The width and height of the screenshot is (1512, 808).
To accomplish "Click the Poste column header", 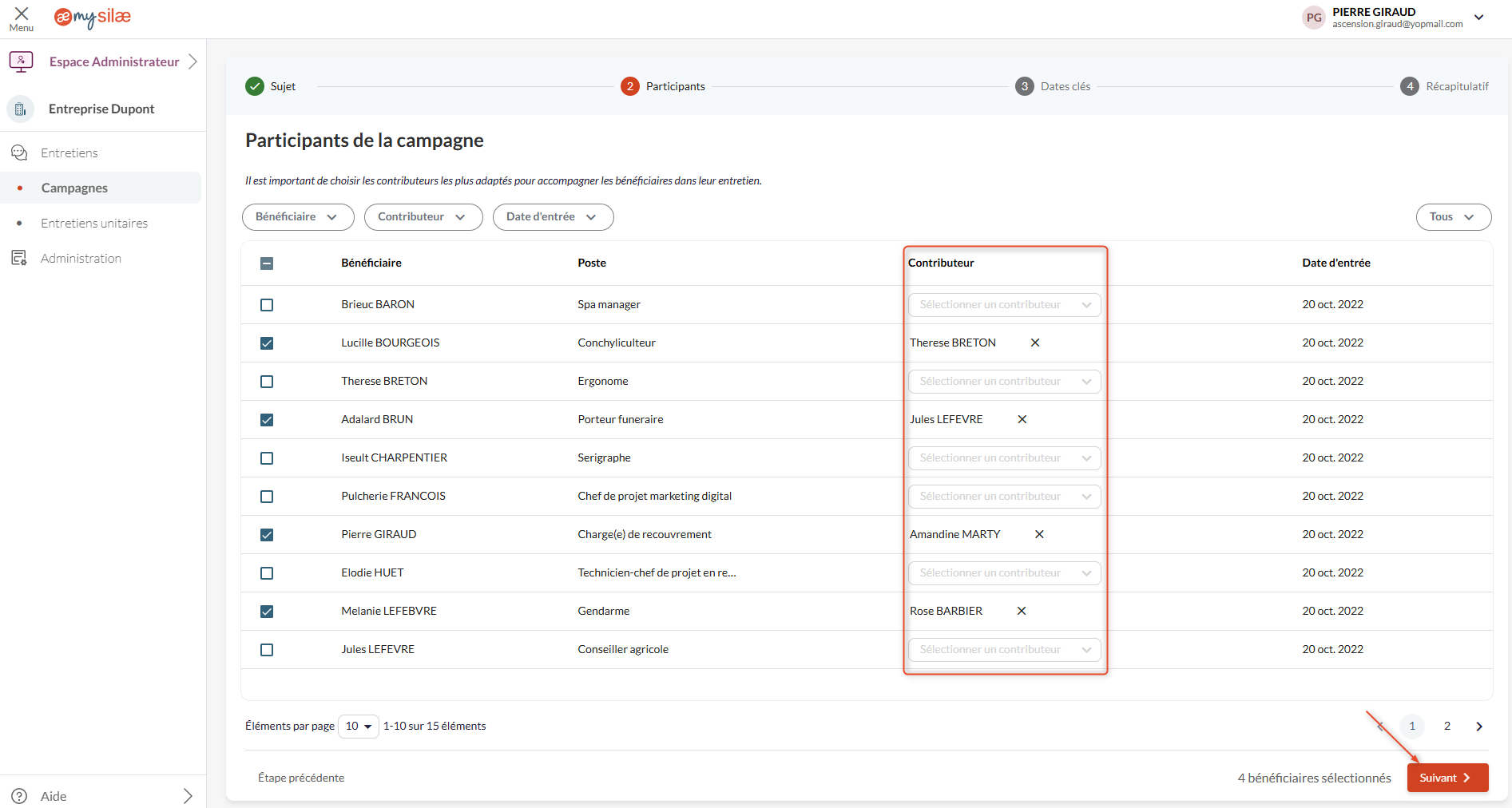I will tap(592, 263).
